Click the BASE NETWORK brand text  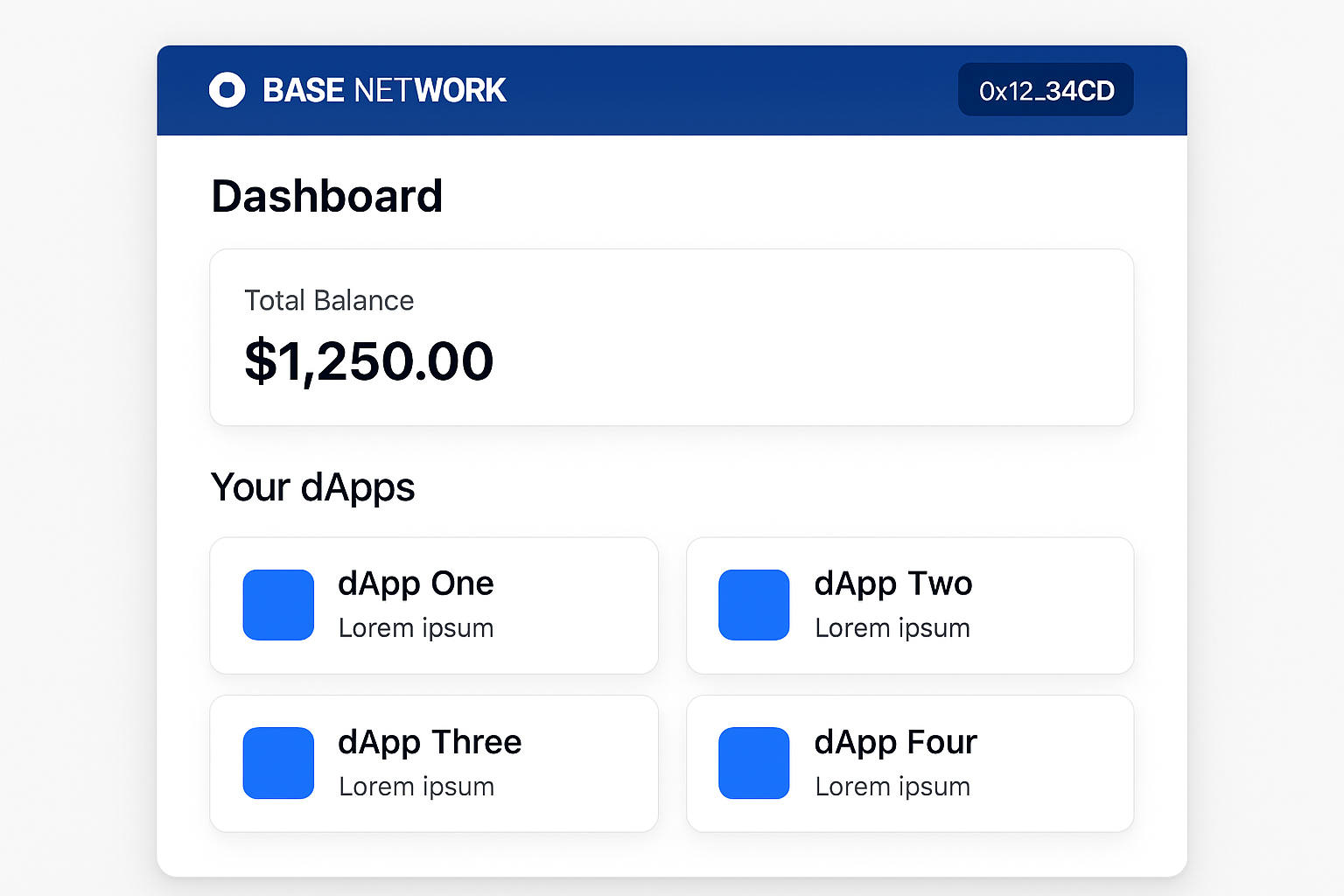coord(383,89)
